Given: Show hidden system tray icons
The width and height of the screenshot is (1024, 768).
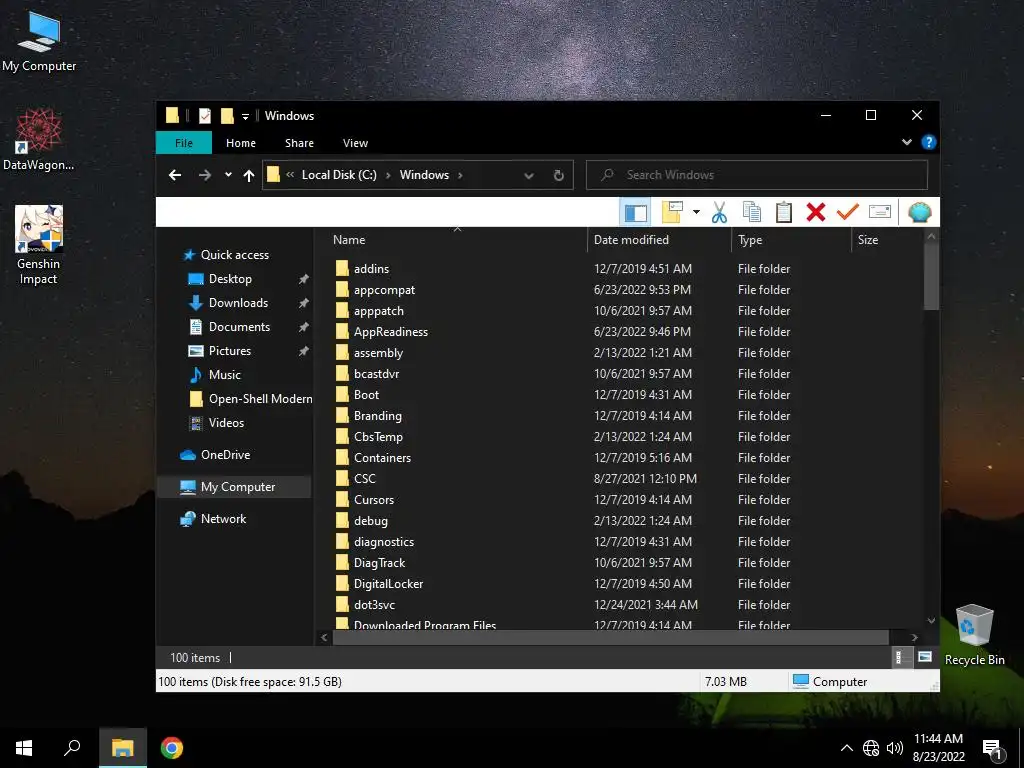Looking at the screenshot, I should point(846,748).
